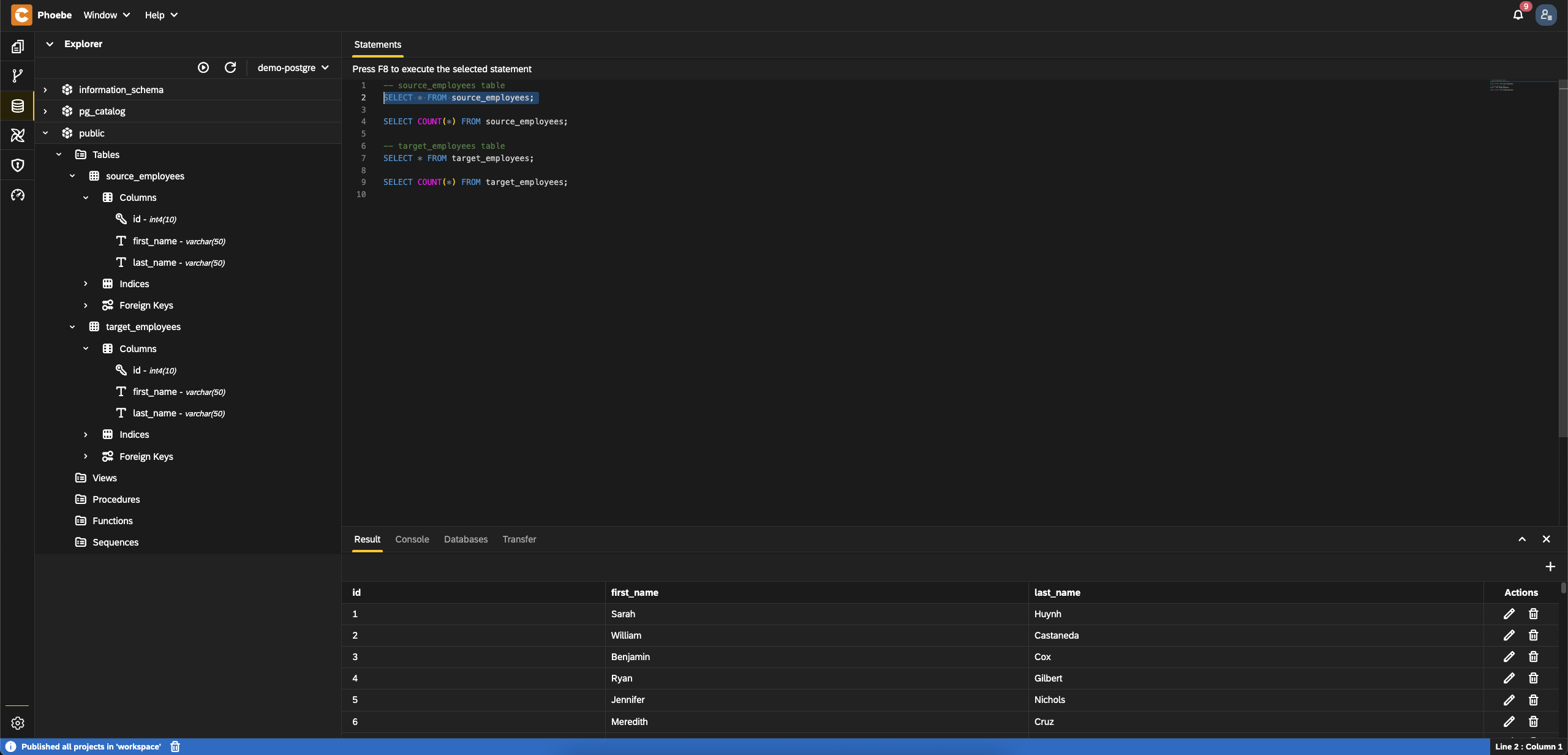Collapse the Explorer panel header chevron

[50, 44]
